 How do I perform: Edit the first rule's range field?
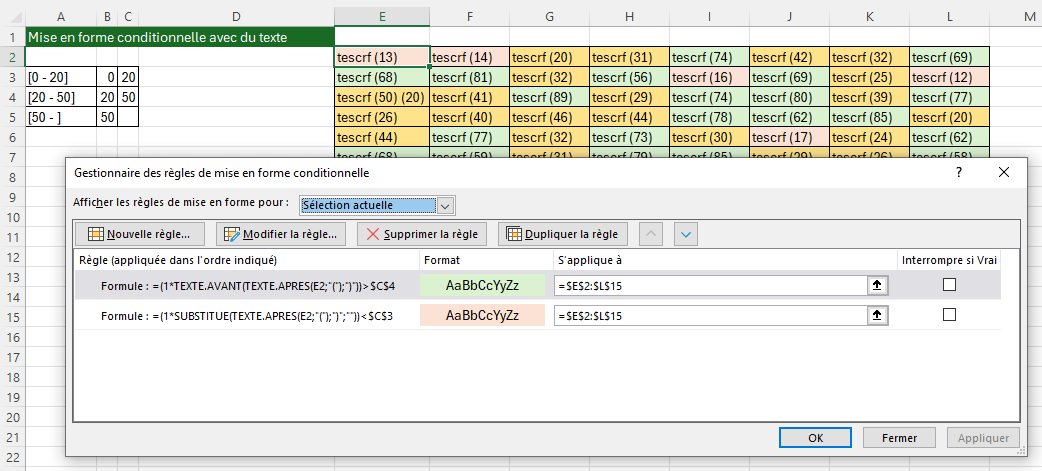[x=710, y=285]
